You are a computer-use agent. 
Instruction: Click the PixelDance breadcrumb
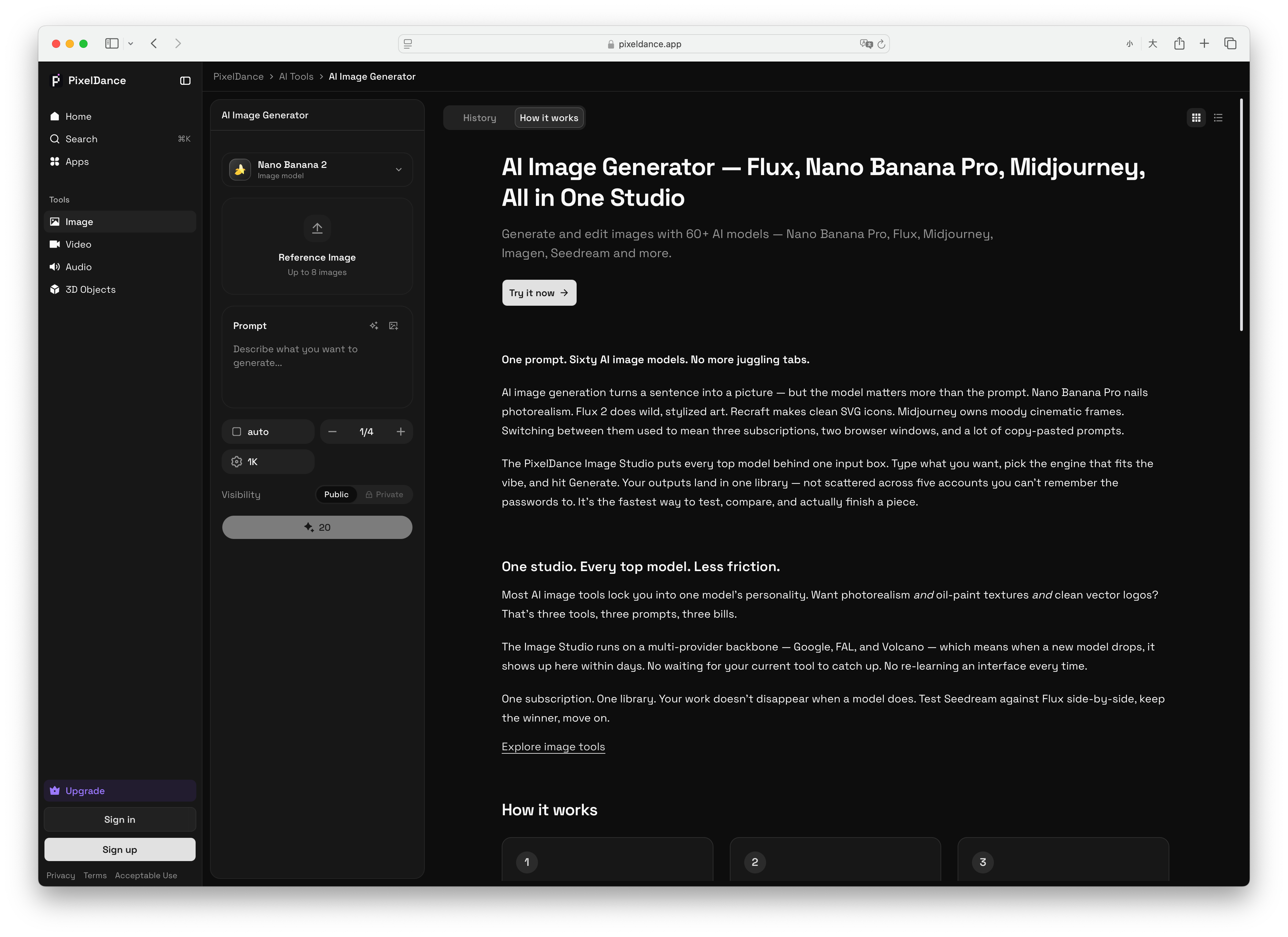click(x=238, y=77)
